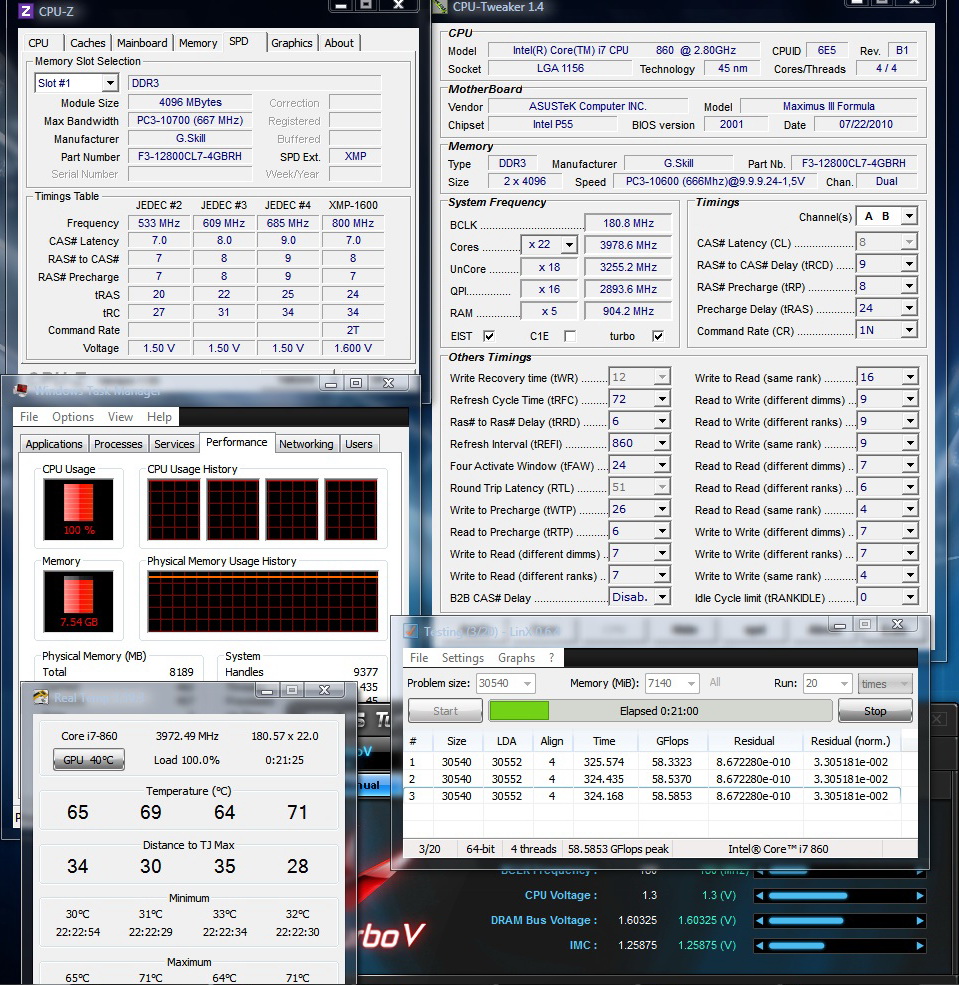This screenshot has height=985, width=959.
Task: Click the DRAM Bus Voltage right arrow
Action: (920, 920)
